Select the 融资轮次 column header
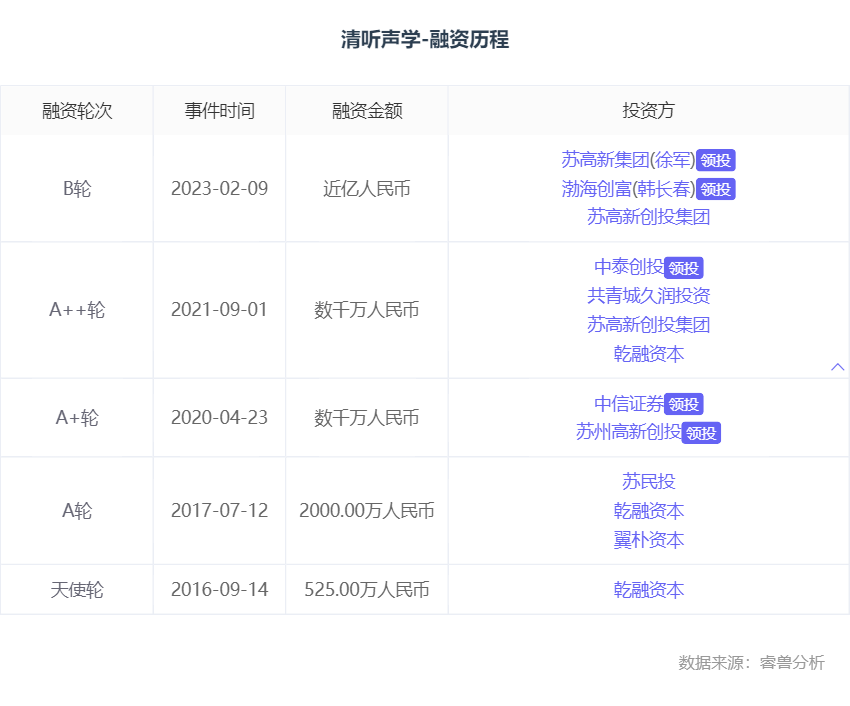Viewport: 850px width, 706px height. coord(77,111)
